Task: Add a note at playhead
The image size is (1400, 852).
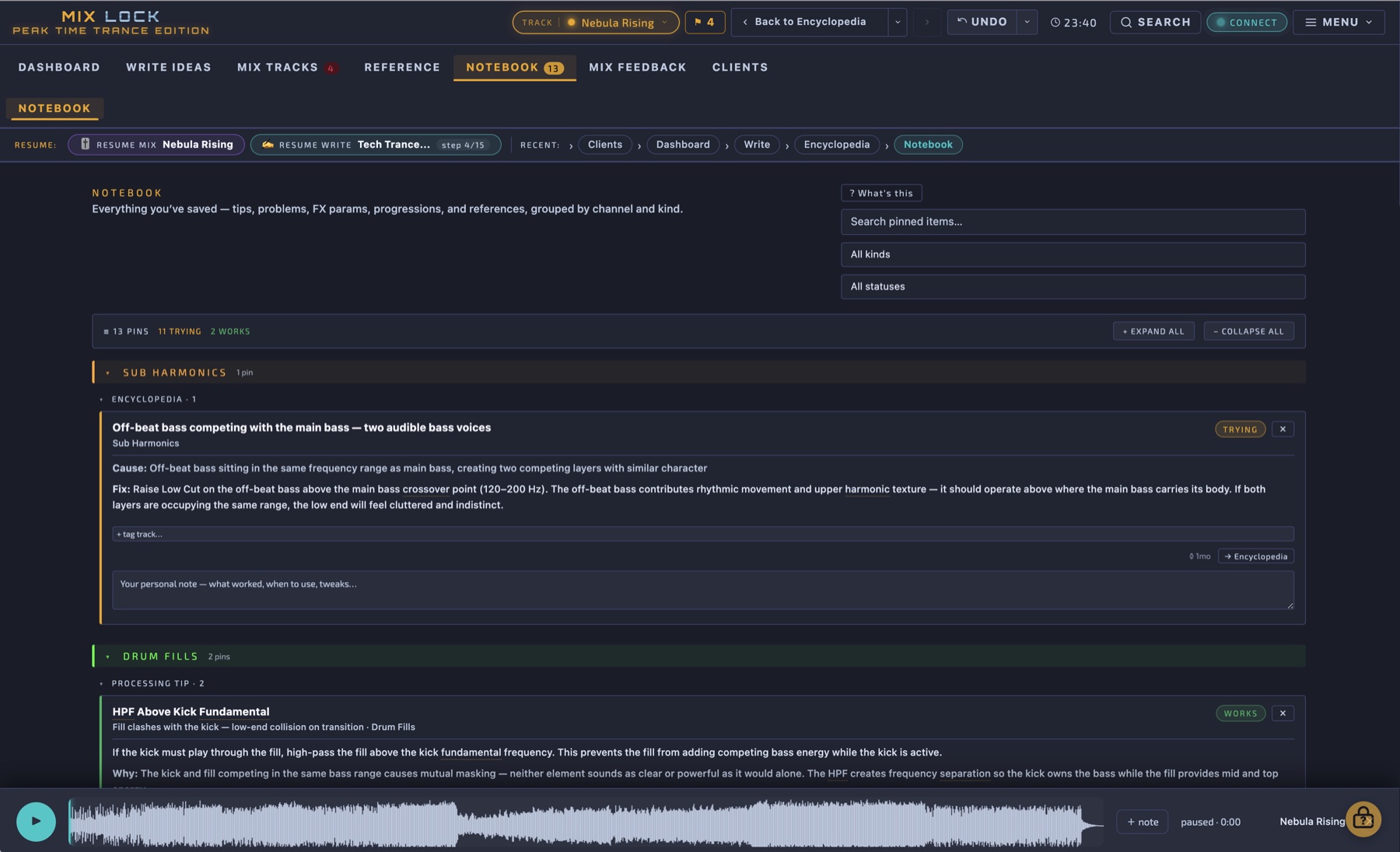Action: point(1142,822)
